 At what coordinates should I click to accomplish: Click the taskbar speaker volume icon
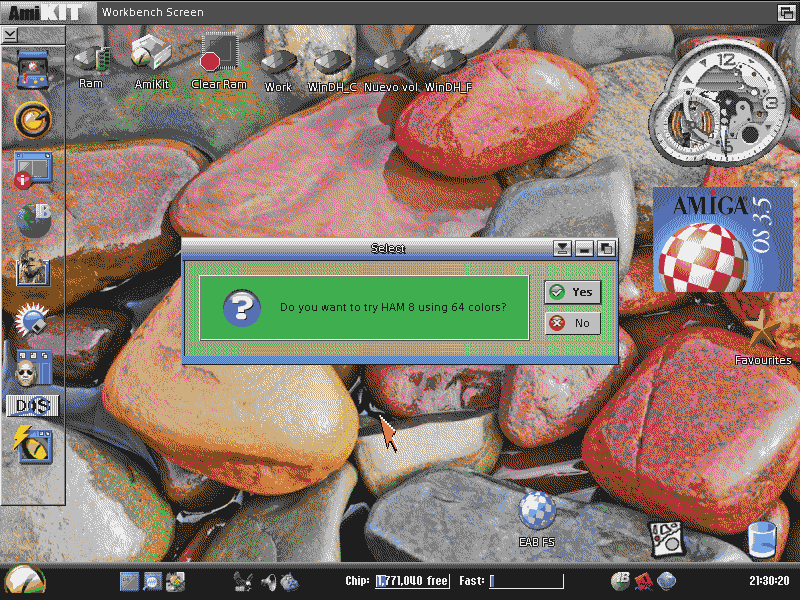268,581
